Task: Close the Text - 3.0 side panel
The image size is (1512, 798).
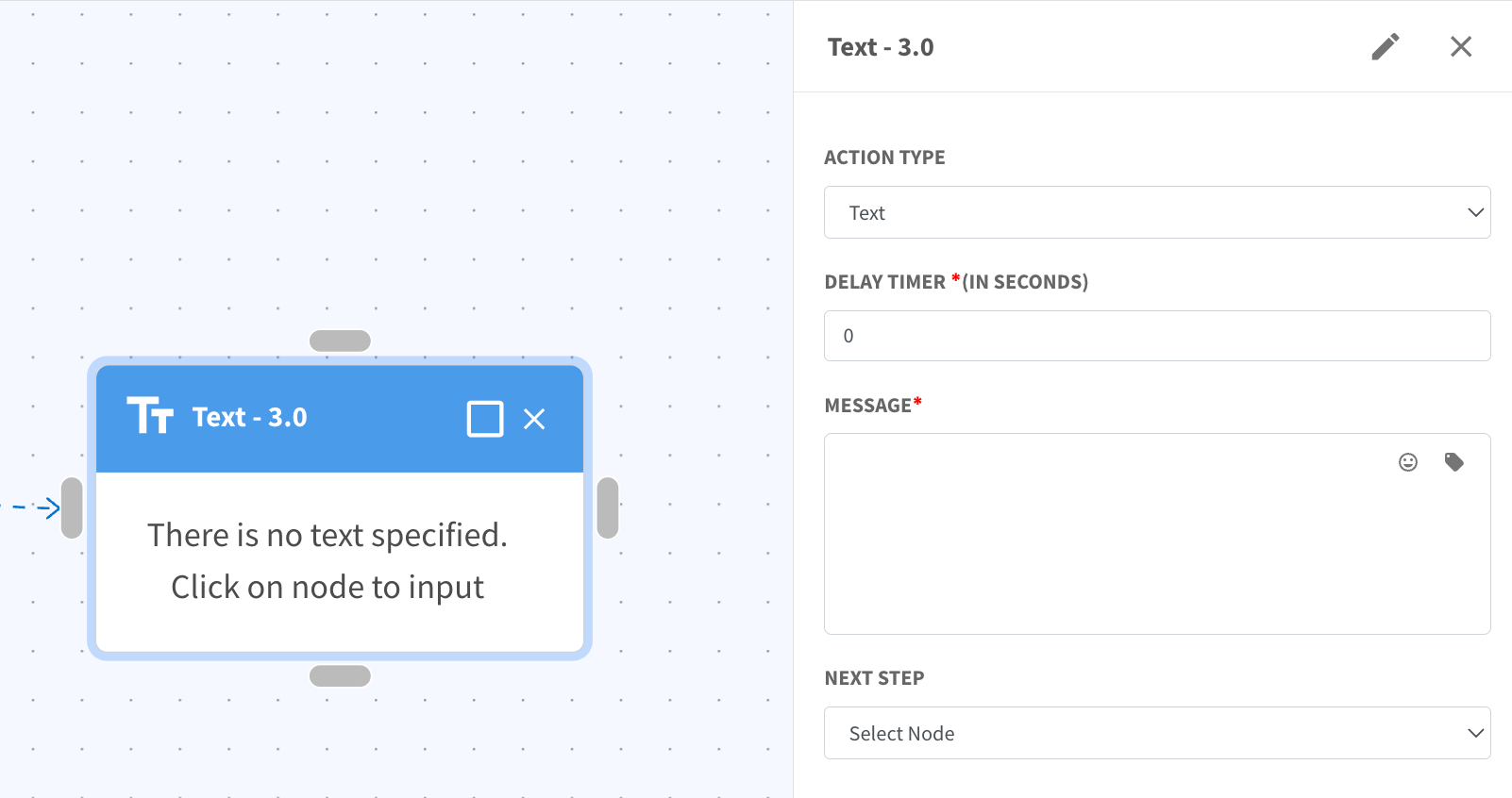Action: click(1460, 46)
